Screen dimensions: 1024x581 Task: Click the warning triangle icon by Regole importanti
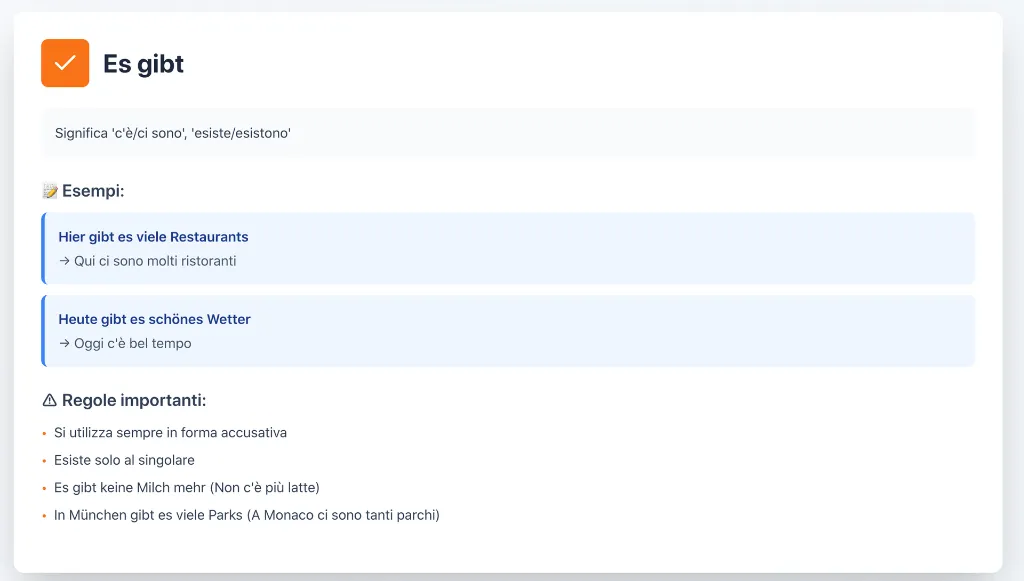(x=50, y=400)
